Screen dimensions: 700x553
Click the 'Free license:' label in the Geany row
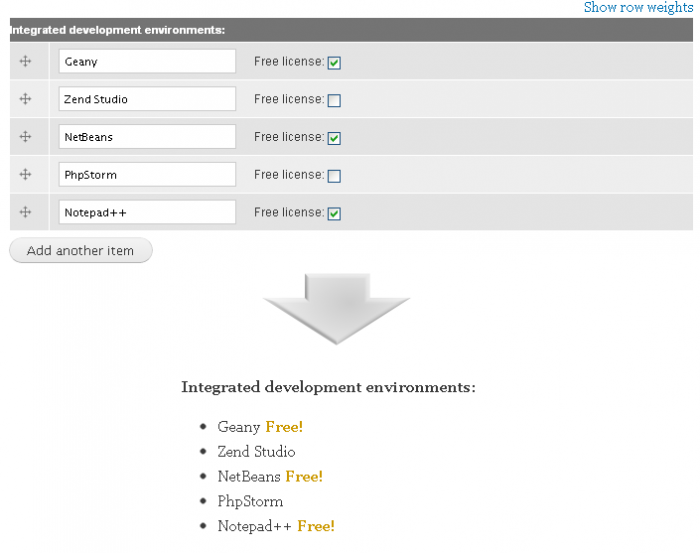coord(289,62)
